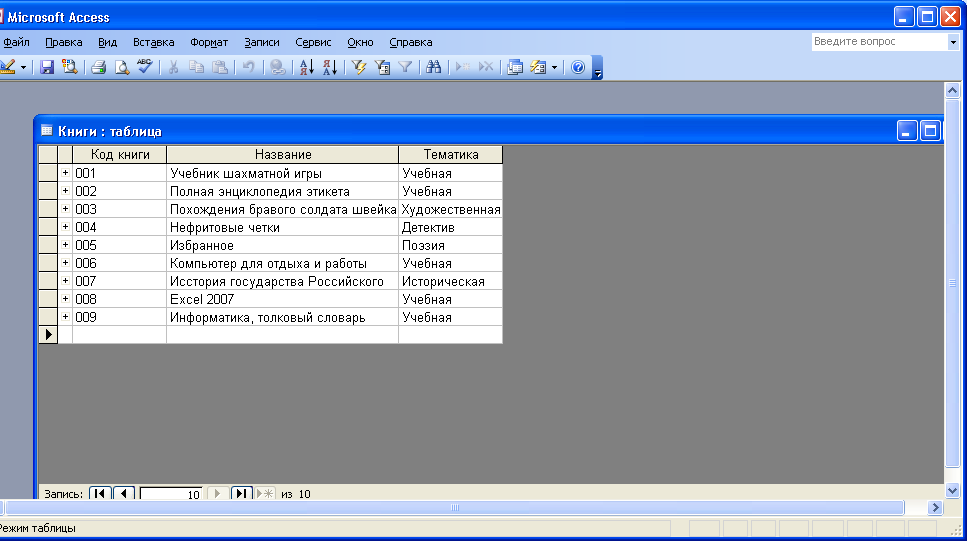Viewport: 967px width, 541px height.
Task: Save the table with the floppy icon
Action: [x=47, y=67]
